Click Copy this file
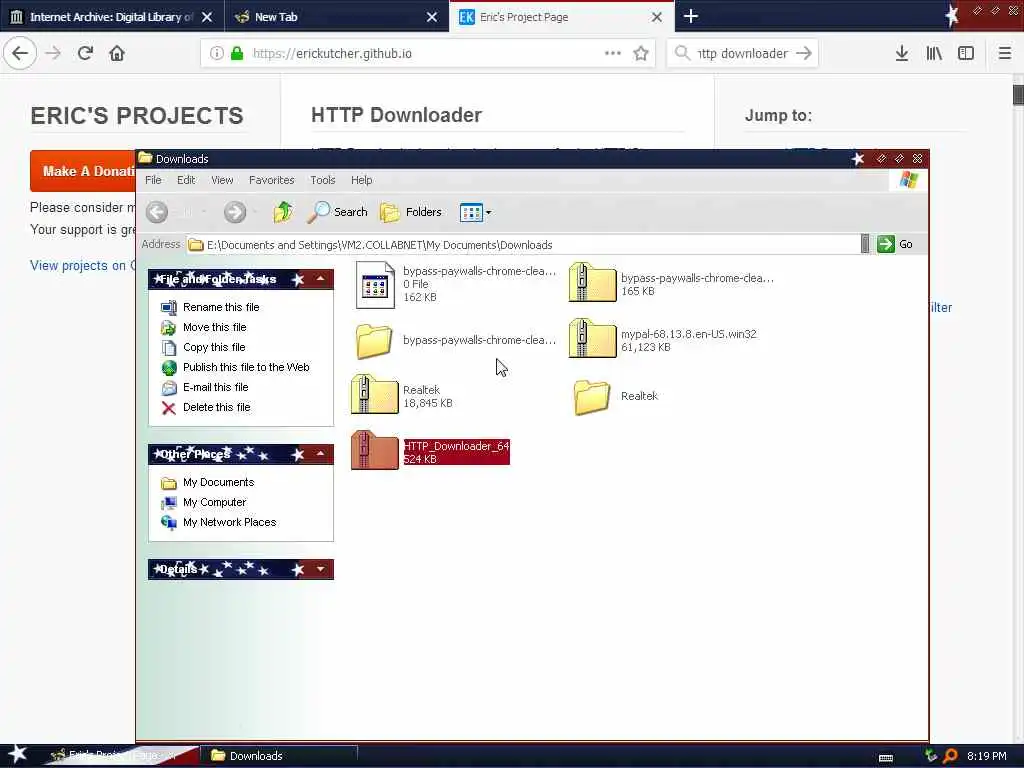Viewport: 1024px width, 768px height. point(214,347)
